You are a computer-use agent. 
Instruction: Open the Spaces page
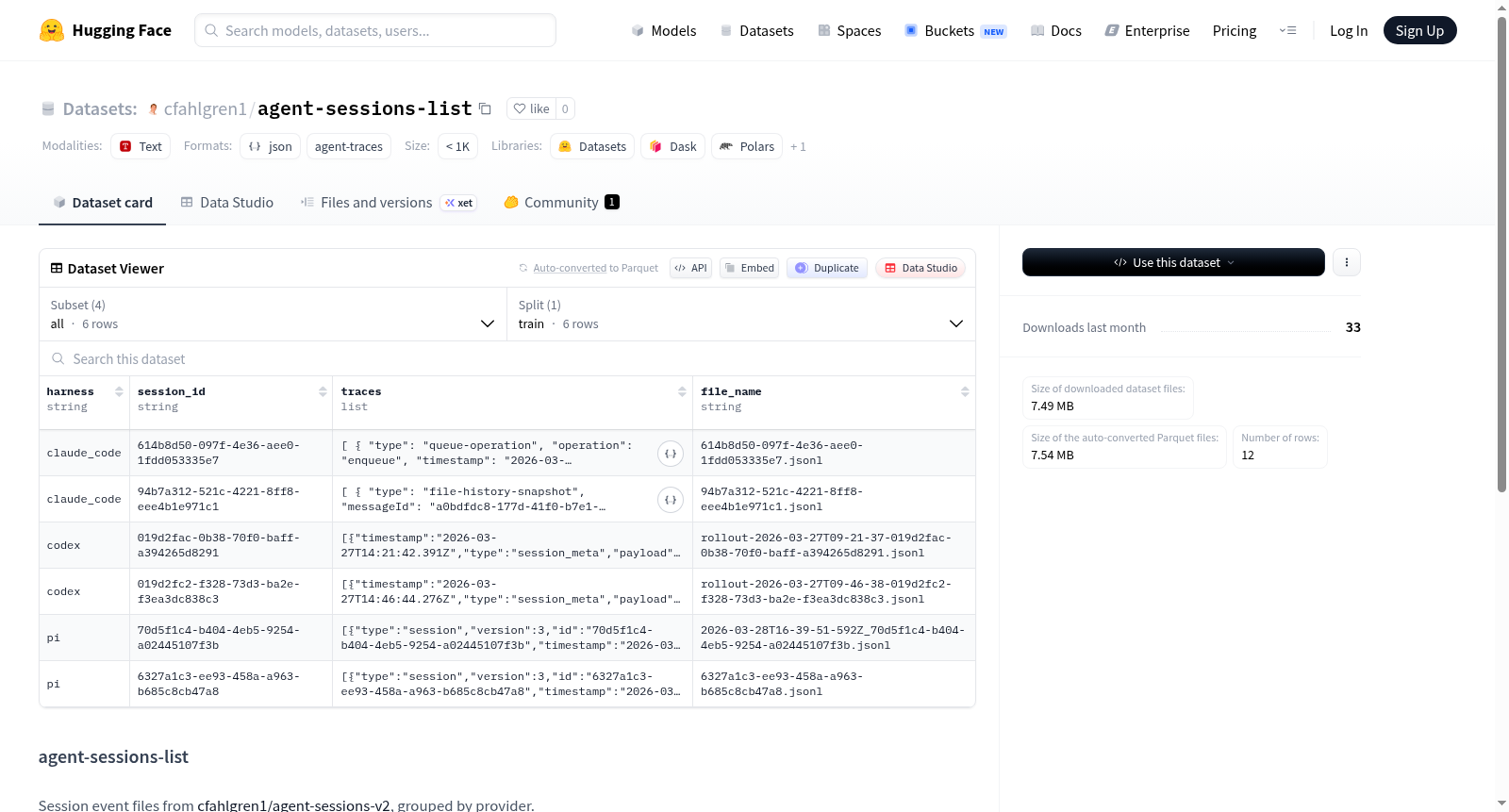coord(849,30)
